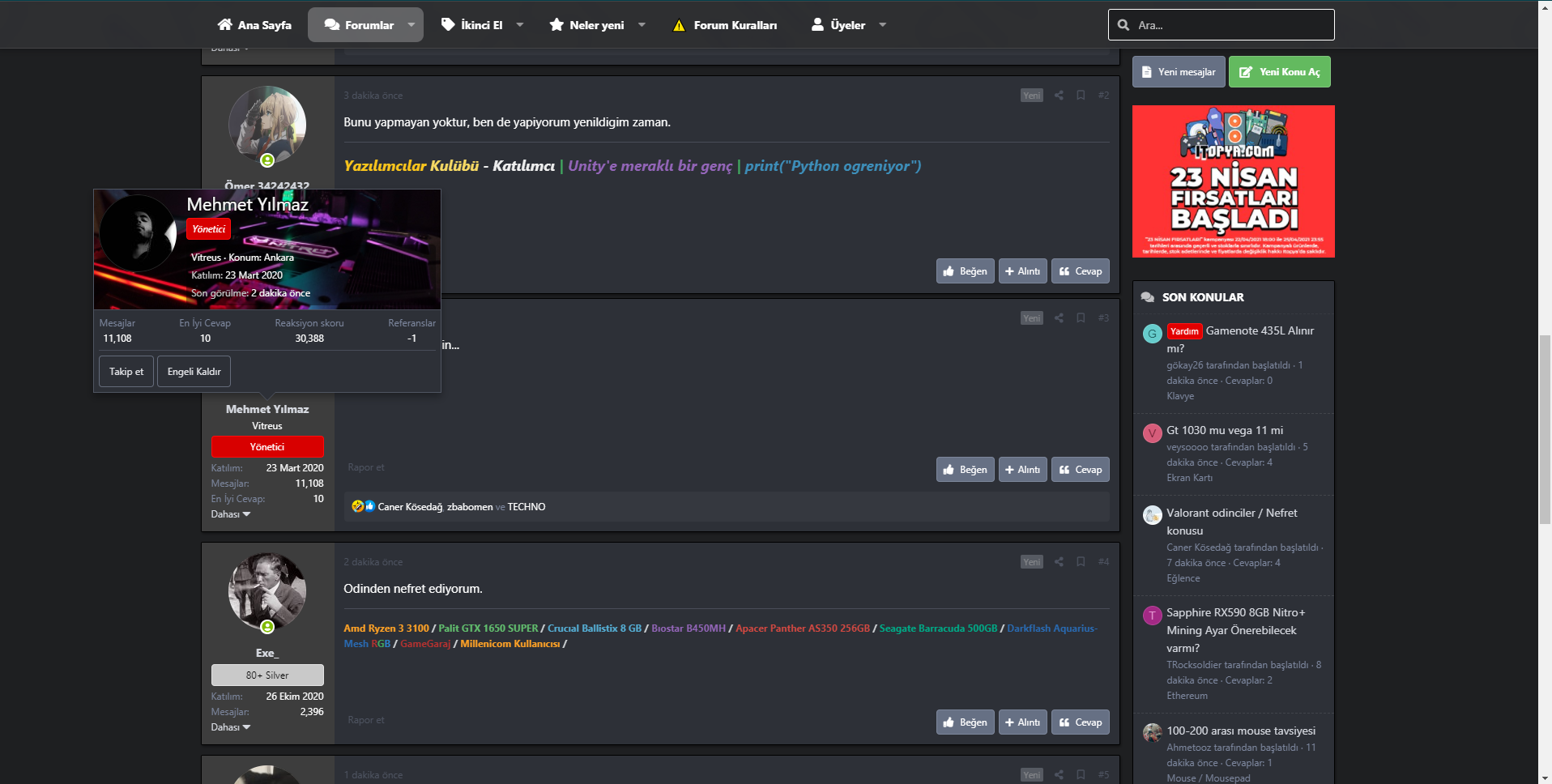Open Mehmet Yılmaz name in profile popup
Viewport: 1552px width, 784px height.
pos(247,205)
